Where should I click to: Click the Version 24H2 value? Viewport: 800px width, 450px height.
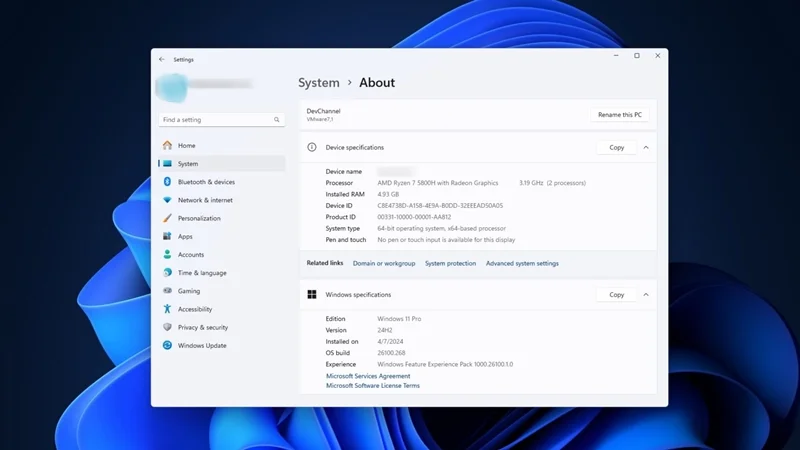[385, 330]
